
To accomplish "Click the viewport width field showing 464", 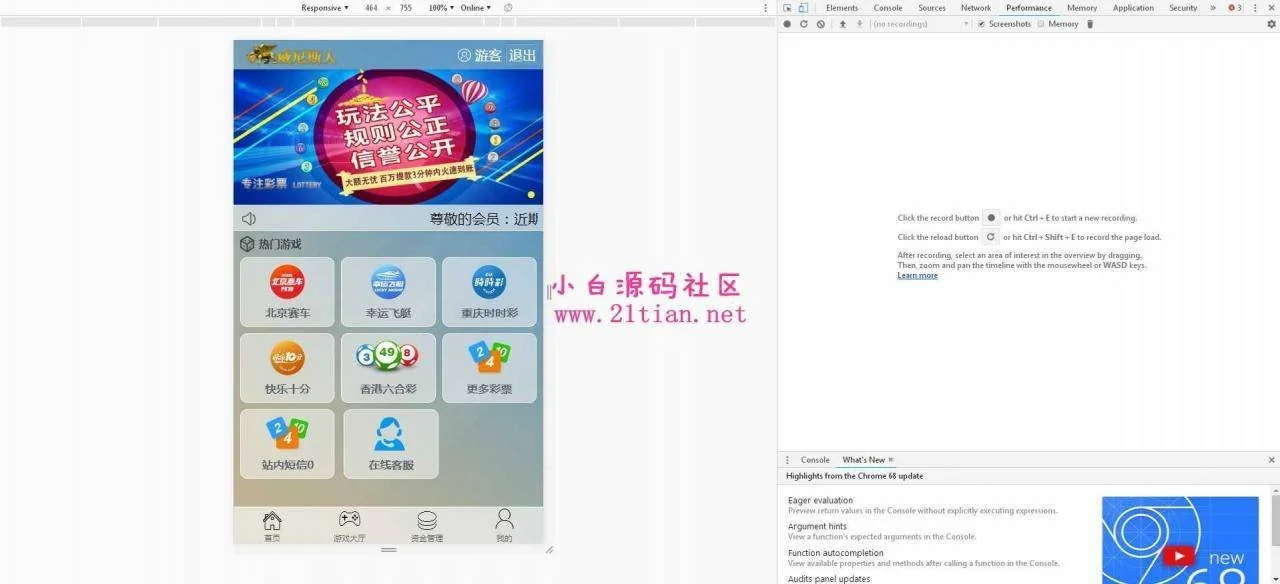I will coord(371,8).
